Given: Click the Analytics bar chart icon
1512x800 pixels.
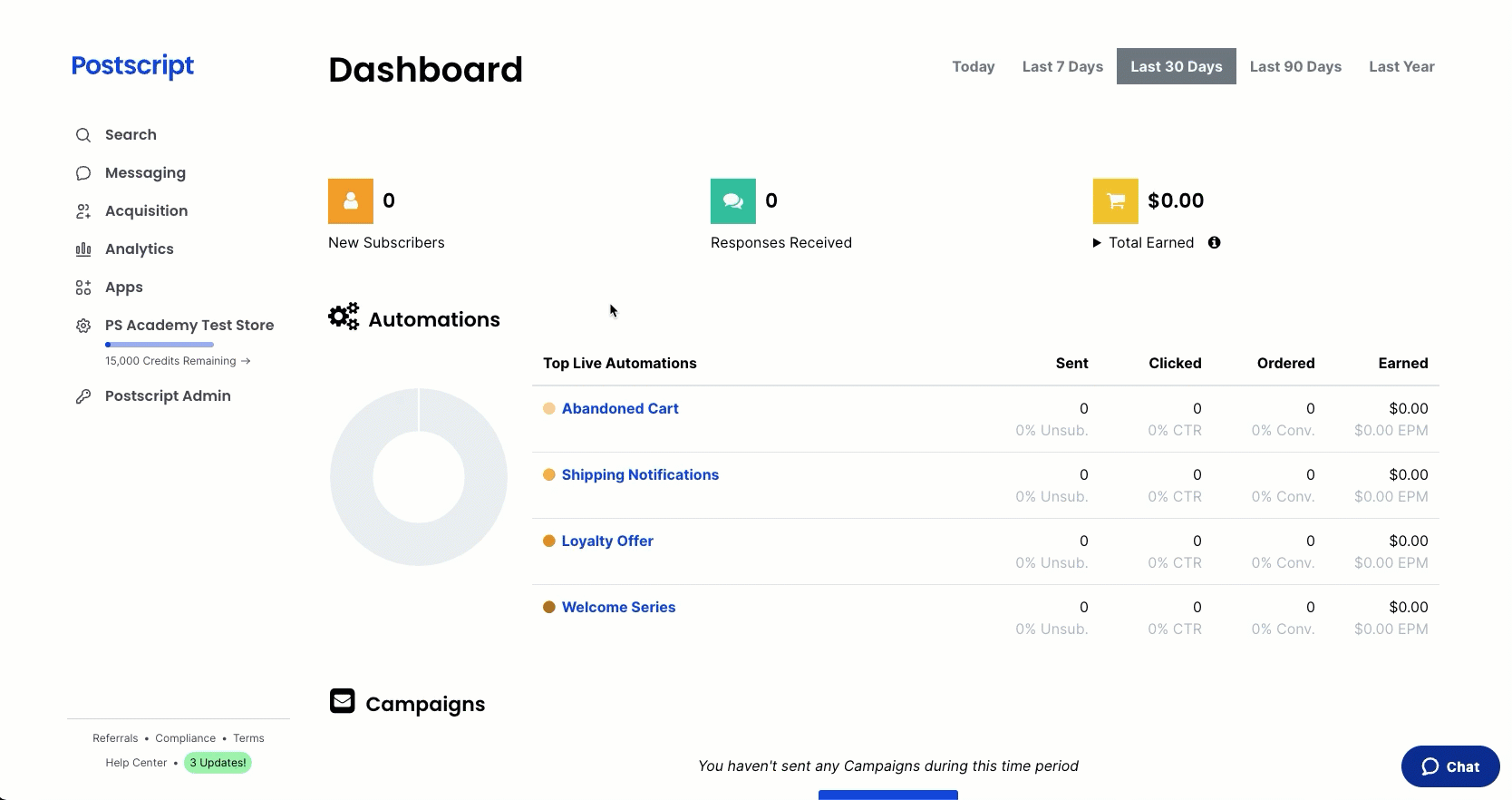Looking at the screenshot, I should [83, 249].
